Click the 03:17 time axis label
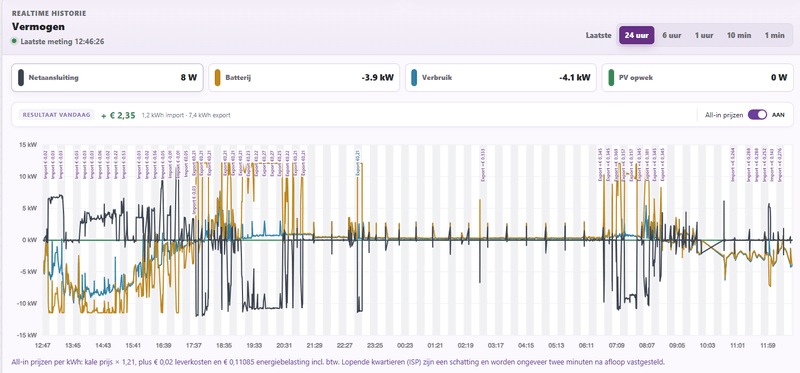Viewport: 800px width, 373px height. click(495, 345)
